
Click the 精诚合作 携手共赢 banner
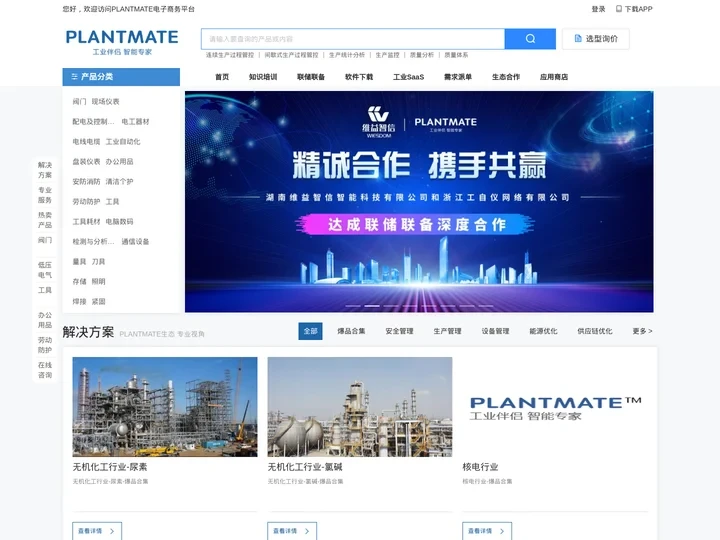click(419, 202)
